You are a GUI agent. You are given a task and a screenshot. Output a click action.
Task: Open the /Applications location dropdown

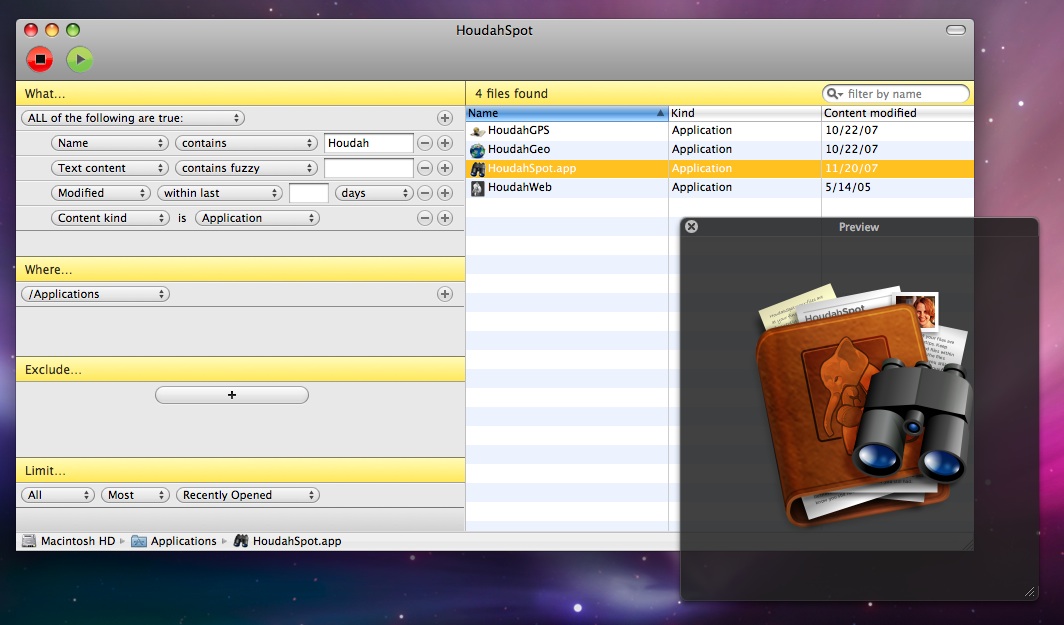tap(95, 294)
